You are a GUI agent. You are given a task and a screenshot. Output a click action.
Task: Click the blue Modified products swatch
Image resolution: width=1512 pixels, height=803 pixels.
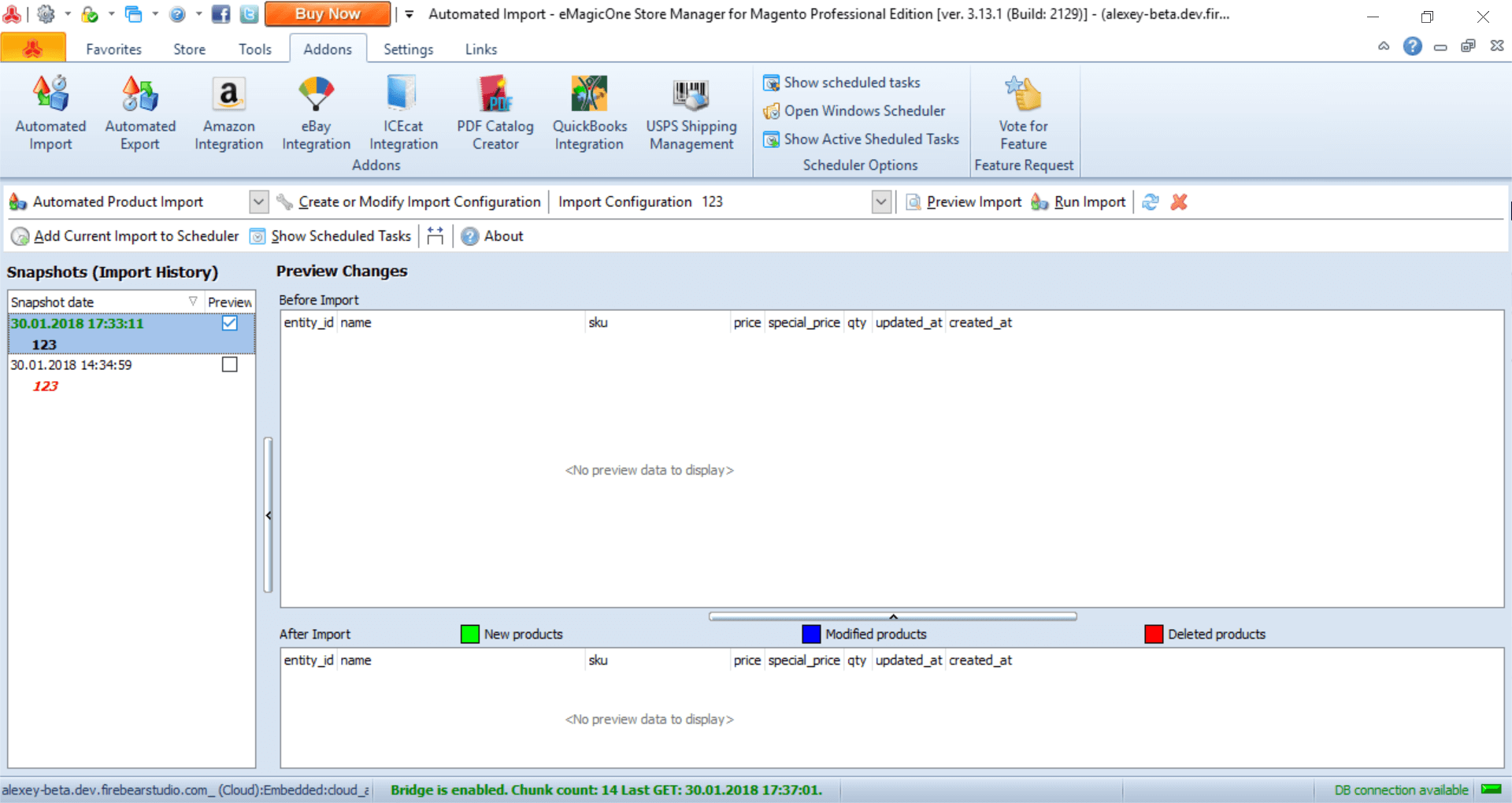[x=811, y=635]
